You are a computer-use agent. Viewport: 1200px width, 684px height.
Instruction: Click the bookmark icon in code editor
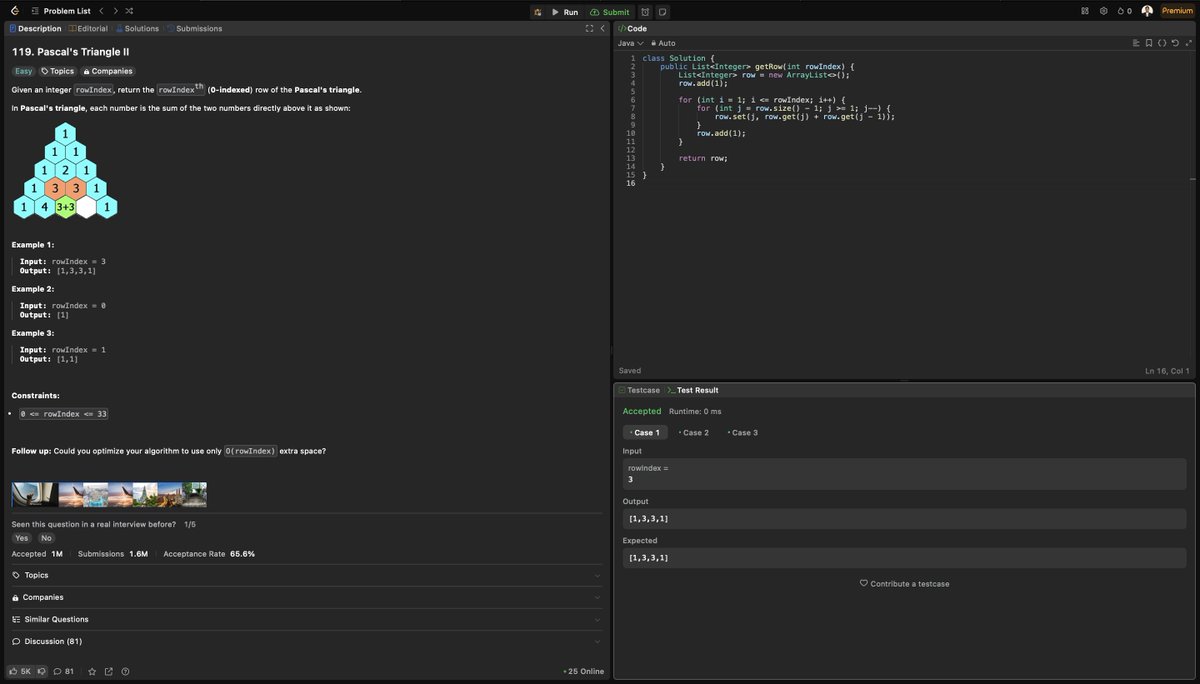tap(1149, 43)
